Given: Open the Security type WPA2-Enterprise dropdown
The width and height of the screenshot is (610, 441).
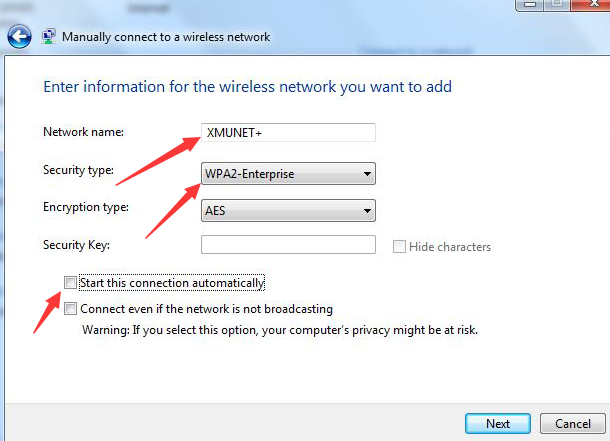Looking at the screenshot, I should coord(288,175).
